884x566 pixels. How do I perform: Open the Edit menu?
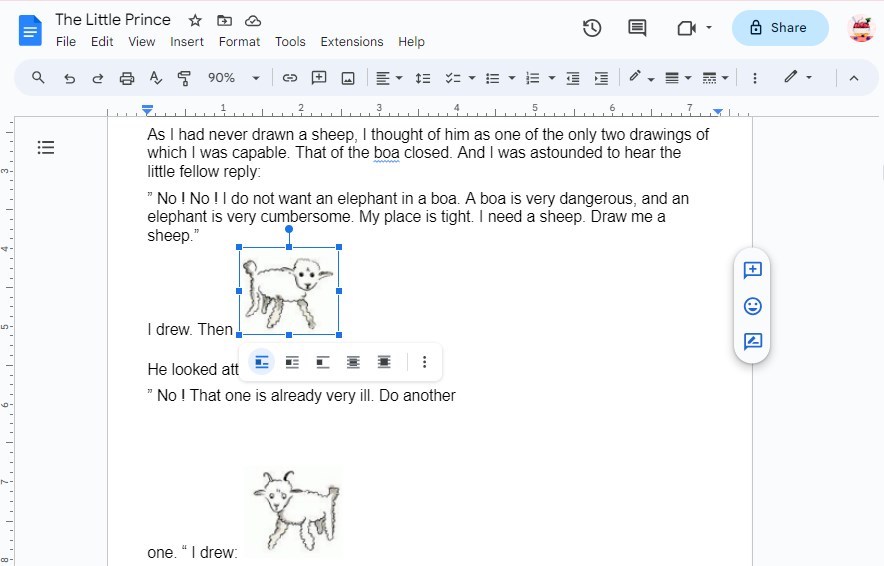click(x=102, y=42)
